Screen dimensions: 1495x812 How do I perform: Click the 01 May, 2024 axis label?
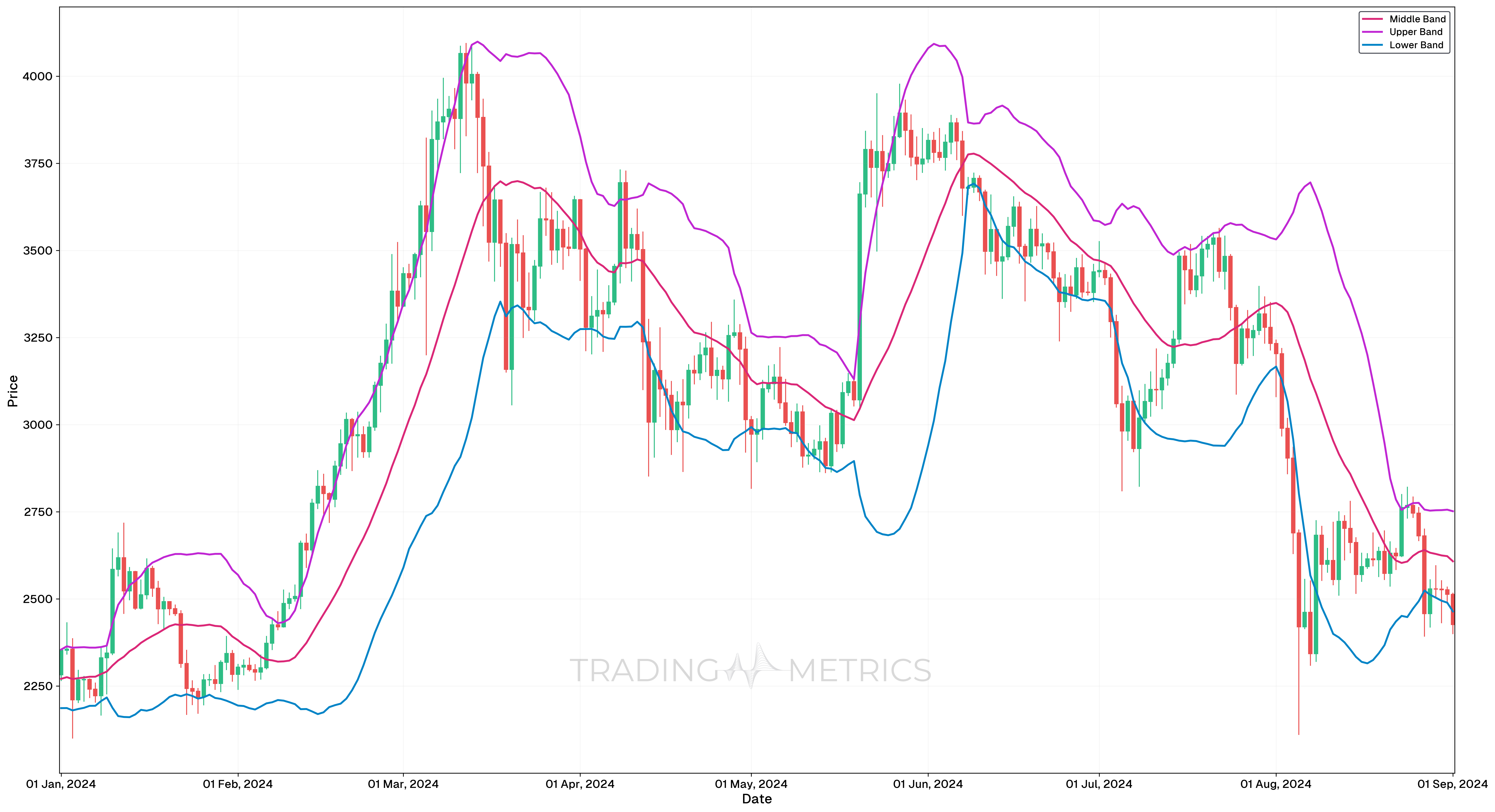point(751,784)
